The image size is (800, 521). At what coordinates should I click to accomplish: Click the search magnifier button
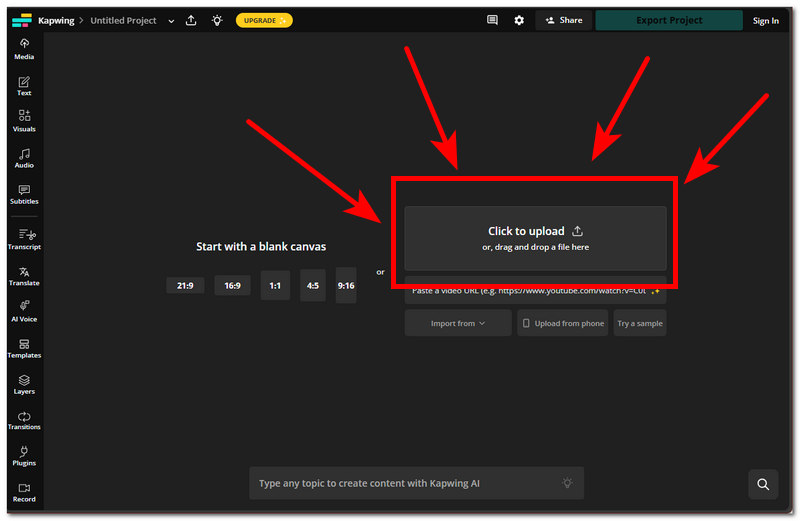point(763,484)
